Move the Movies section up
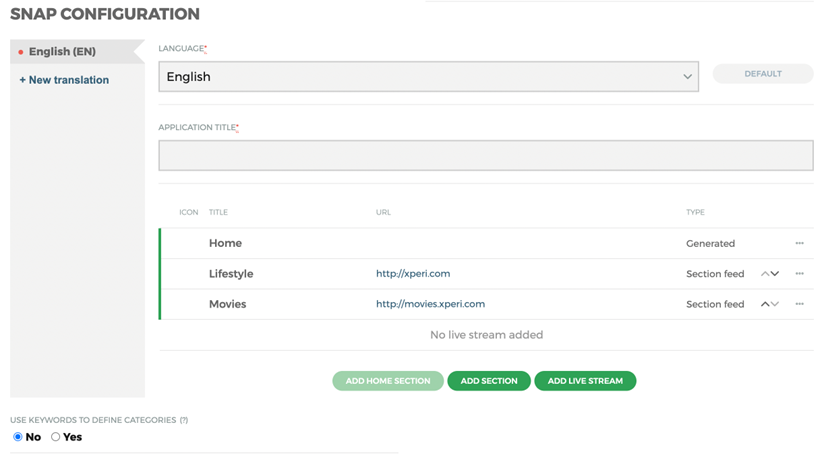Image resolution: width=828 pixels, height=462 pixels. click(x=765, y=304)
